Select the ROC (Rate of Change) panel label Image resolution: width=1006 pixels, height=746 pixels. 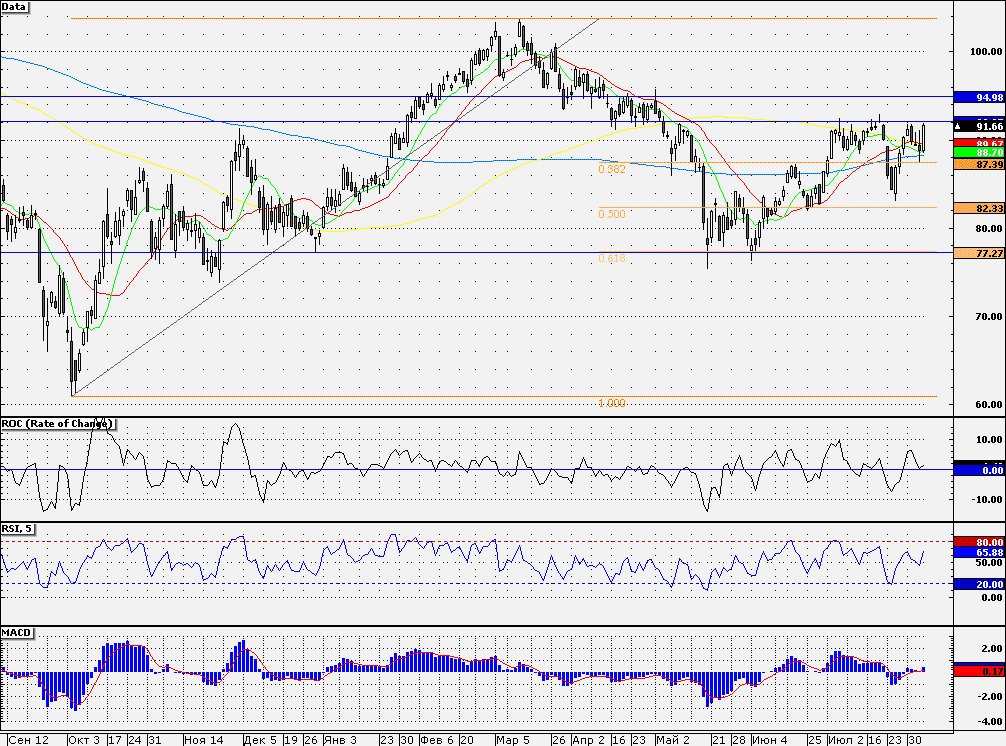click(x=57, y=424)
